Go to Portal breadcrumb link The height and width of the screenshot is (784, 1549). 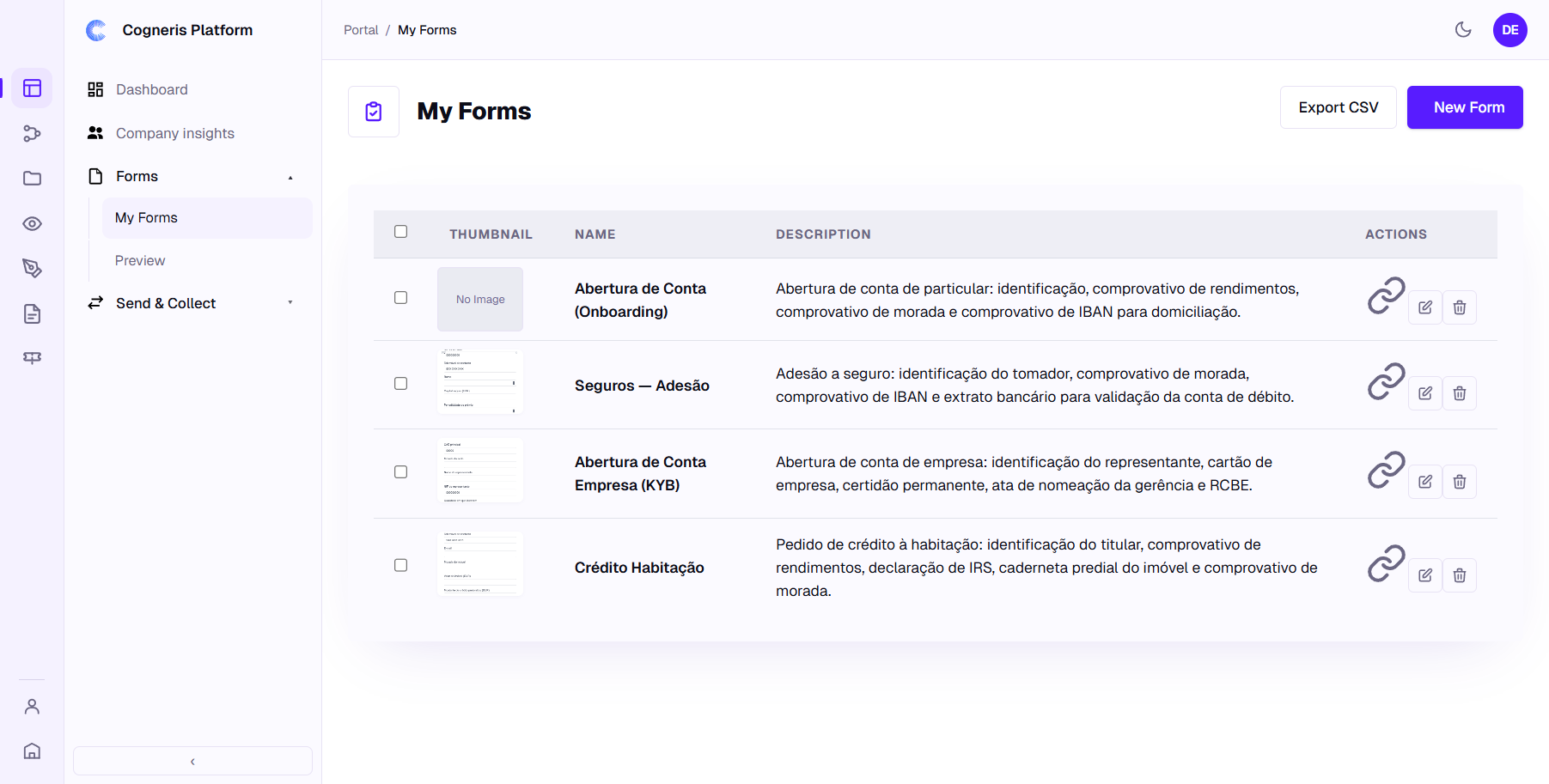[x=361, y=30]
